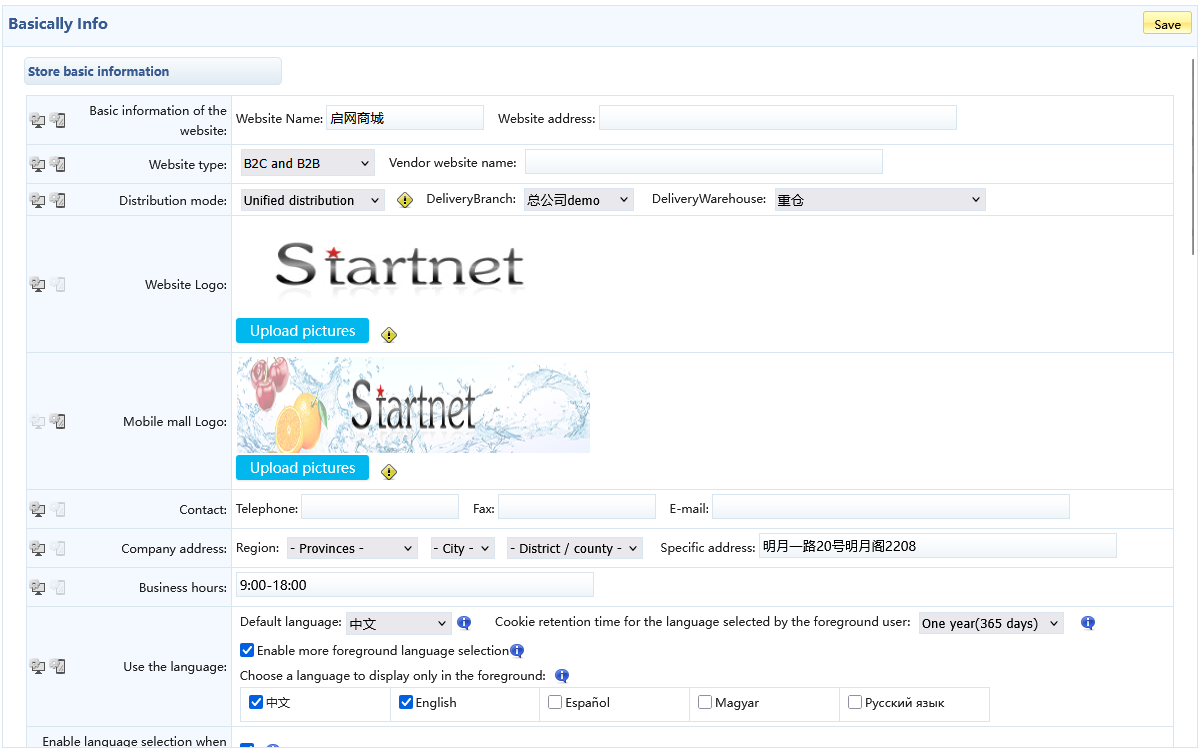Screen dimensions: 1203x753
Task: Click the blue info icon next to Default language
Action: pyautogui.click(x=464, y=623)
